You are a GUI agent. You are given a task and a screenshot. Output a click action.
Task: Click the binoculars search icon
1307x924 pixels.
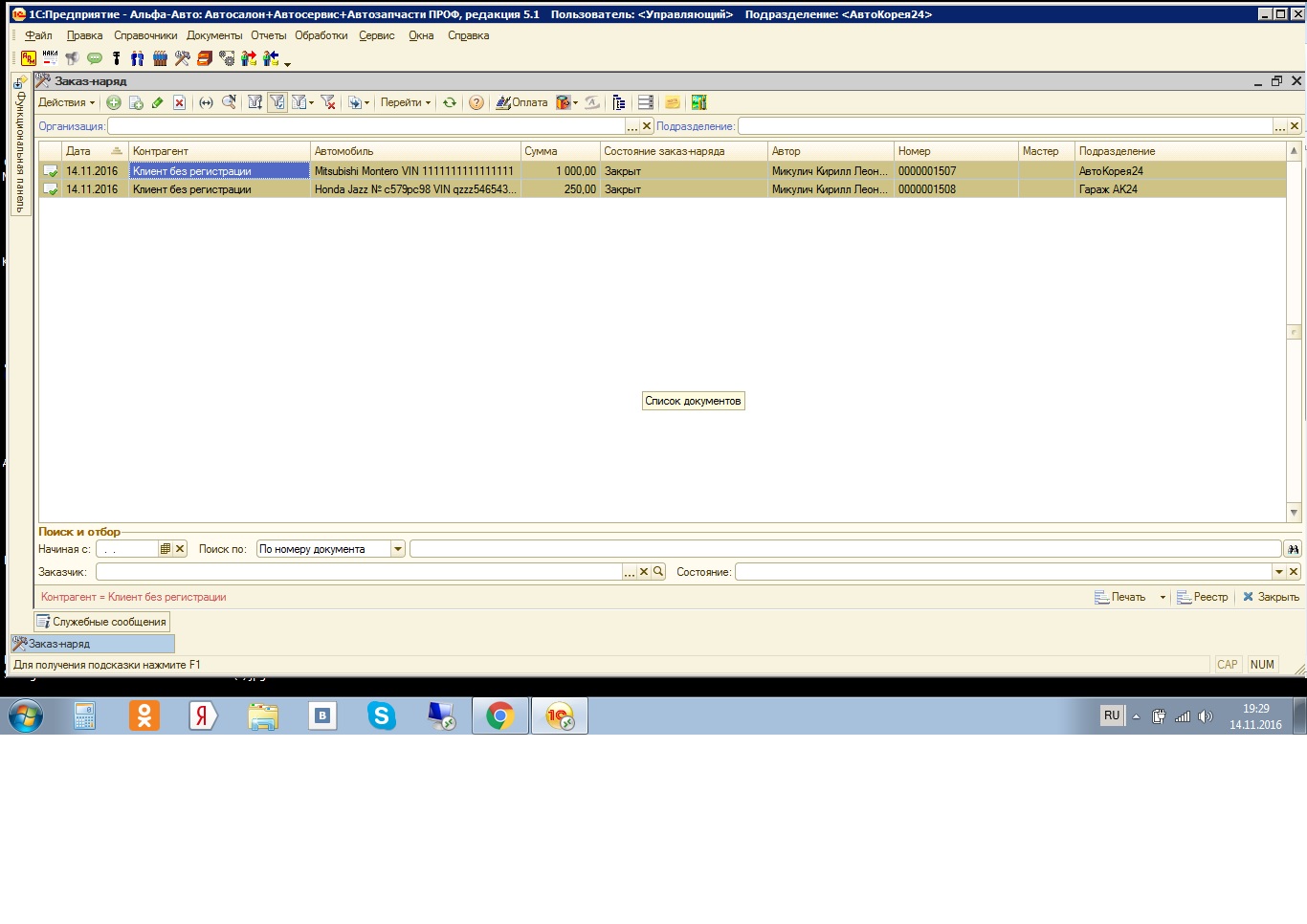(1294, 549)
